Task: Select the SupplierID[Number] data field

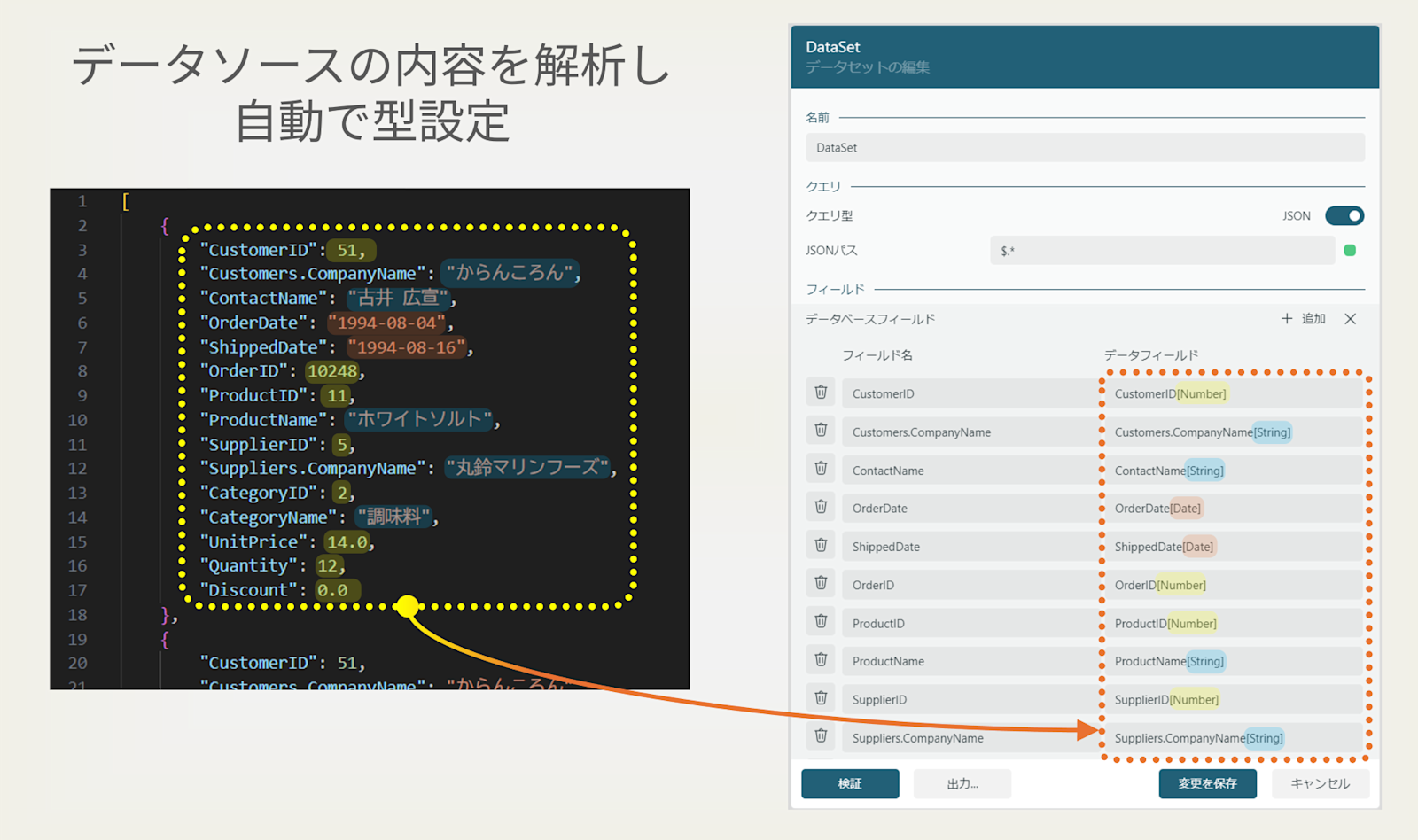Action: pyautogui.click(x=1234, y=699)
